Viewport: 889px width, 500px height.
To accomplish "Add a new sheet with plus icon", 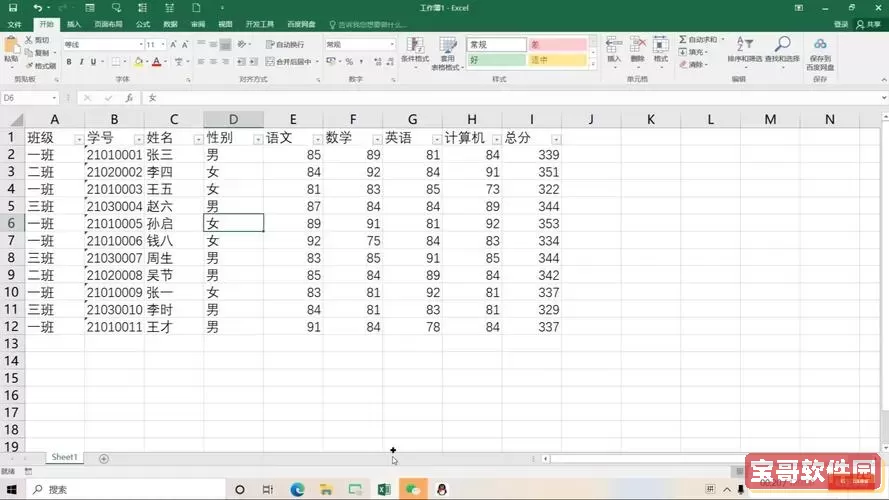I will (104, 458).
